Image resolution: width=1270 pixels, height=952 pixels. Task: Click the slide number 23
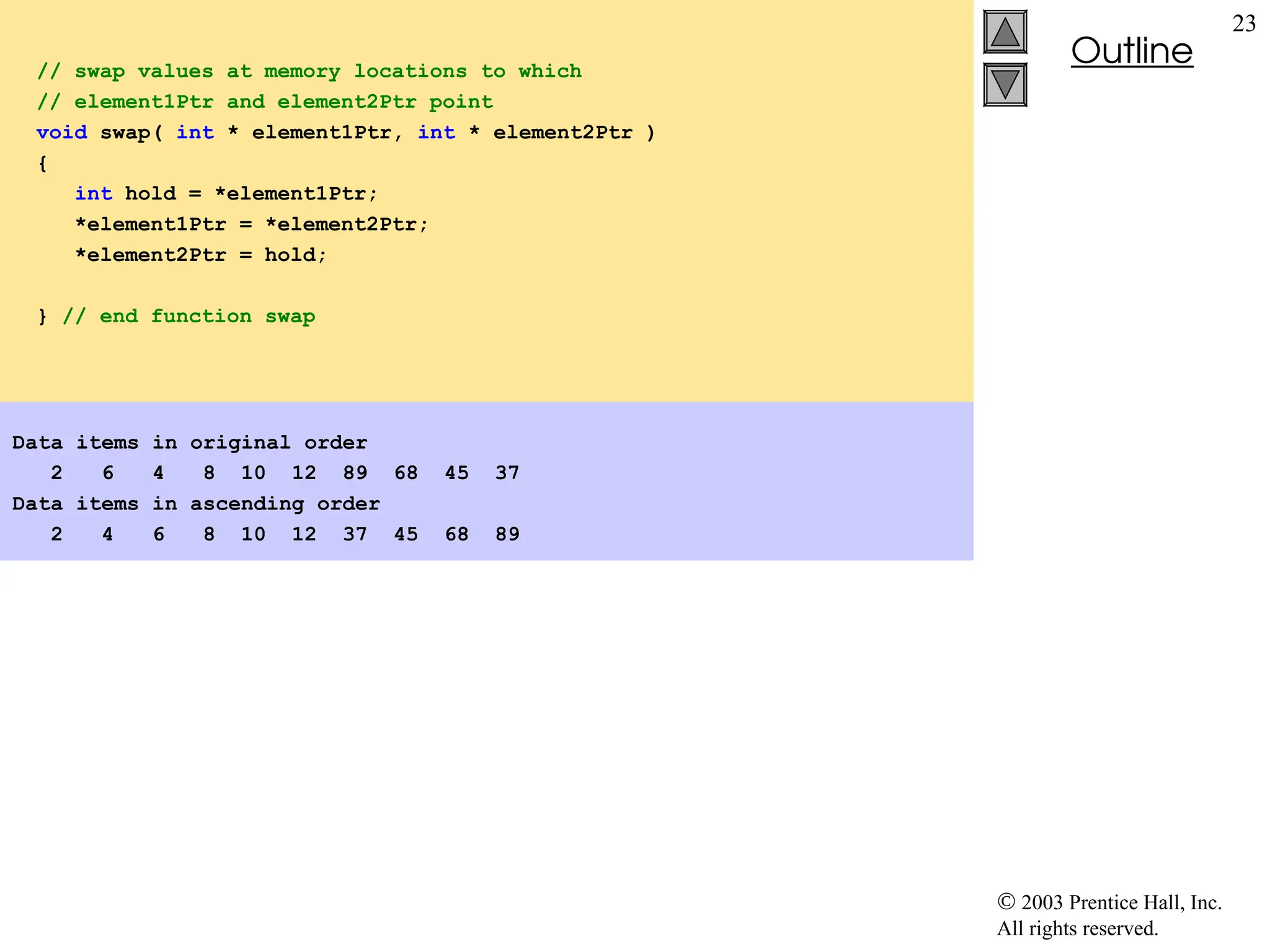click(1243, 24)
